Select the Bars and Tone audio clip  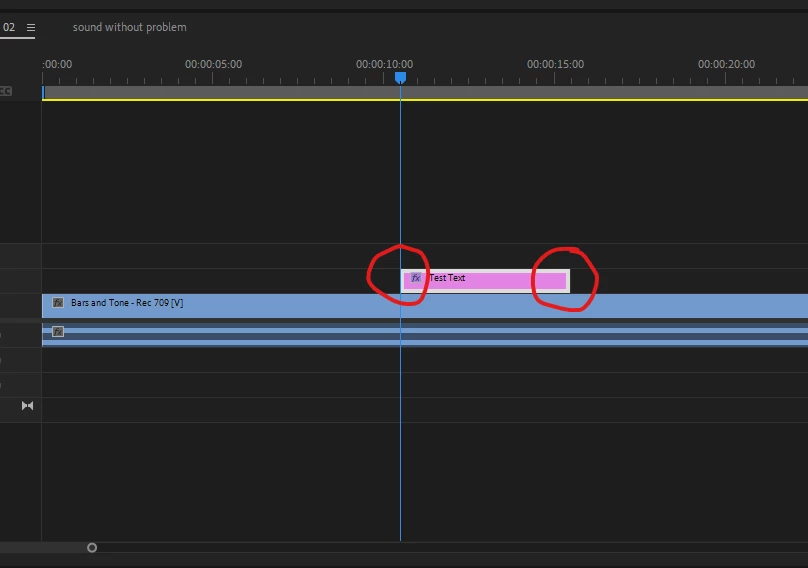point(425,335)
